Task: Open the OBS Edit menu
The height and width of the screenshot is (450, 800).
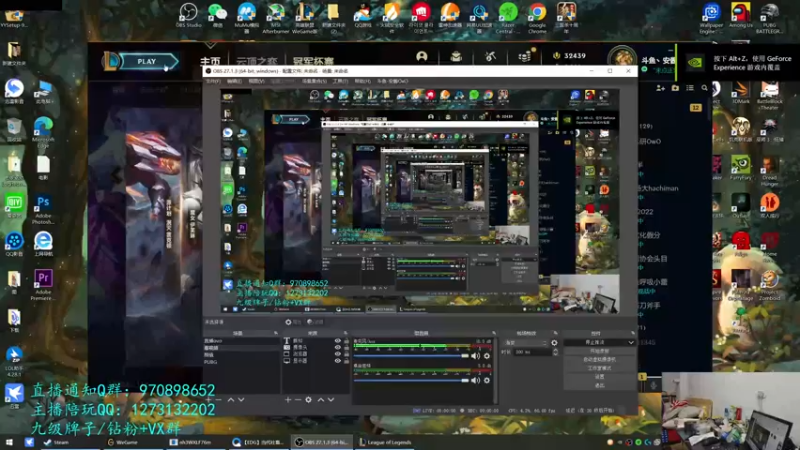Action: pyautogui.click(x=234, y=81)
